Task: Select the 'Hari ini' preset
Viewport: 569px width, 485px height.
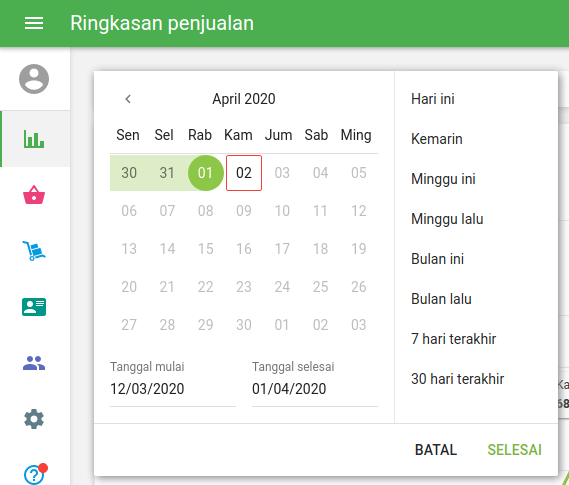Action: point(433,99)
